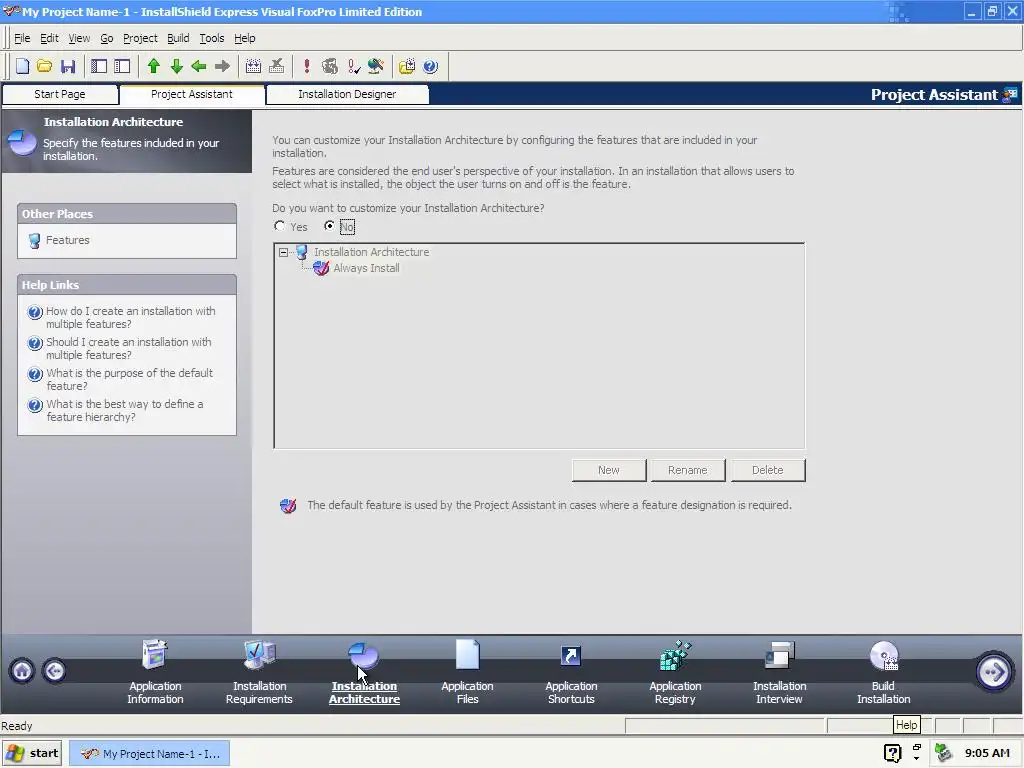
Task: Click the 9:05 AM taskbar clock
Action: pyautogui.click(x=987, y=753)
